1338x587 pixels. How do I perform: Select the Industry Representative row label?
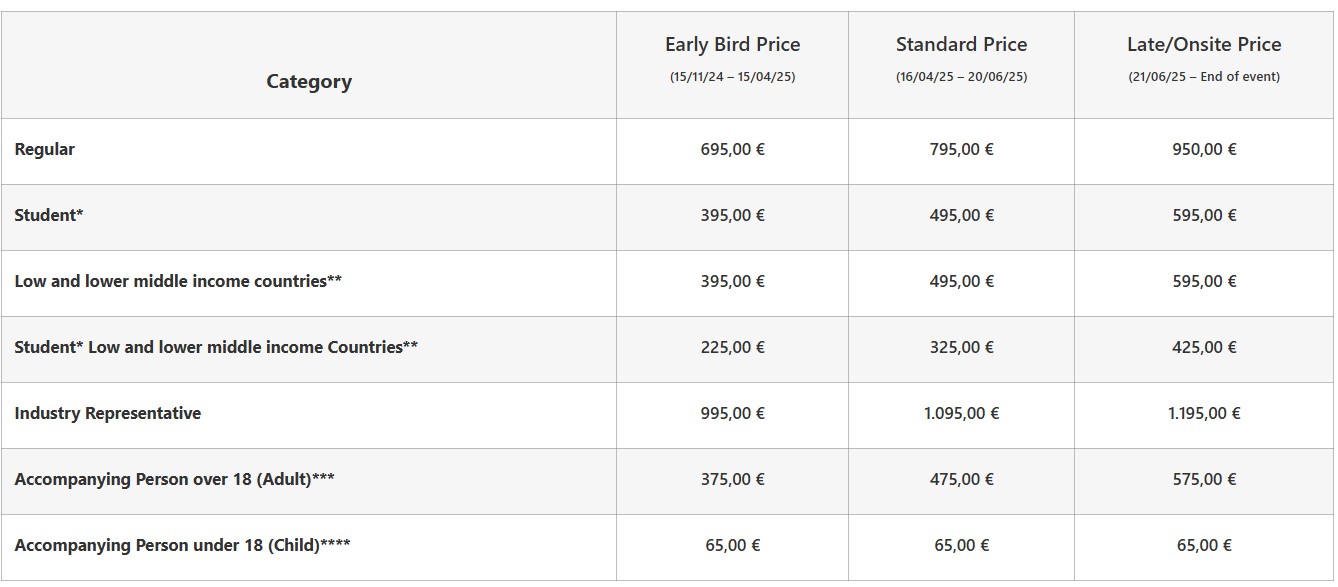pos(108,414)
